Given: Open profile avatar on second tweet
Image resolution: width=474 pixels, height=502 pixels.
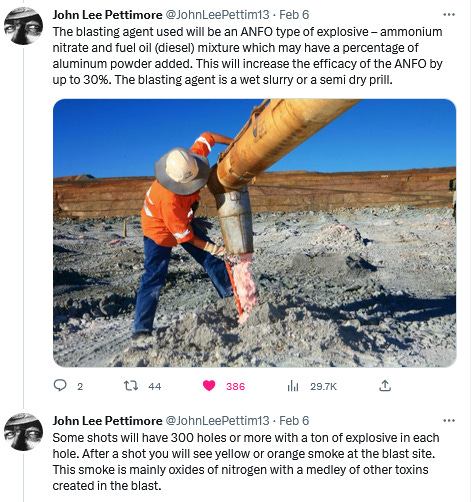Looking at the screenshot, I should (x=23, y=432).
